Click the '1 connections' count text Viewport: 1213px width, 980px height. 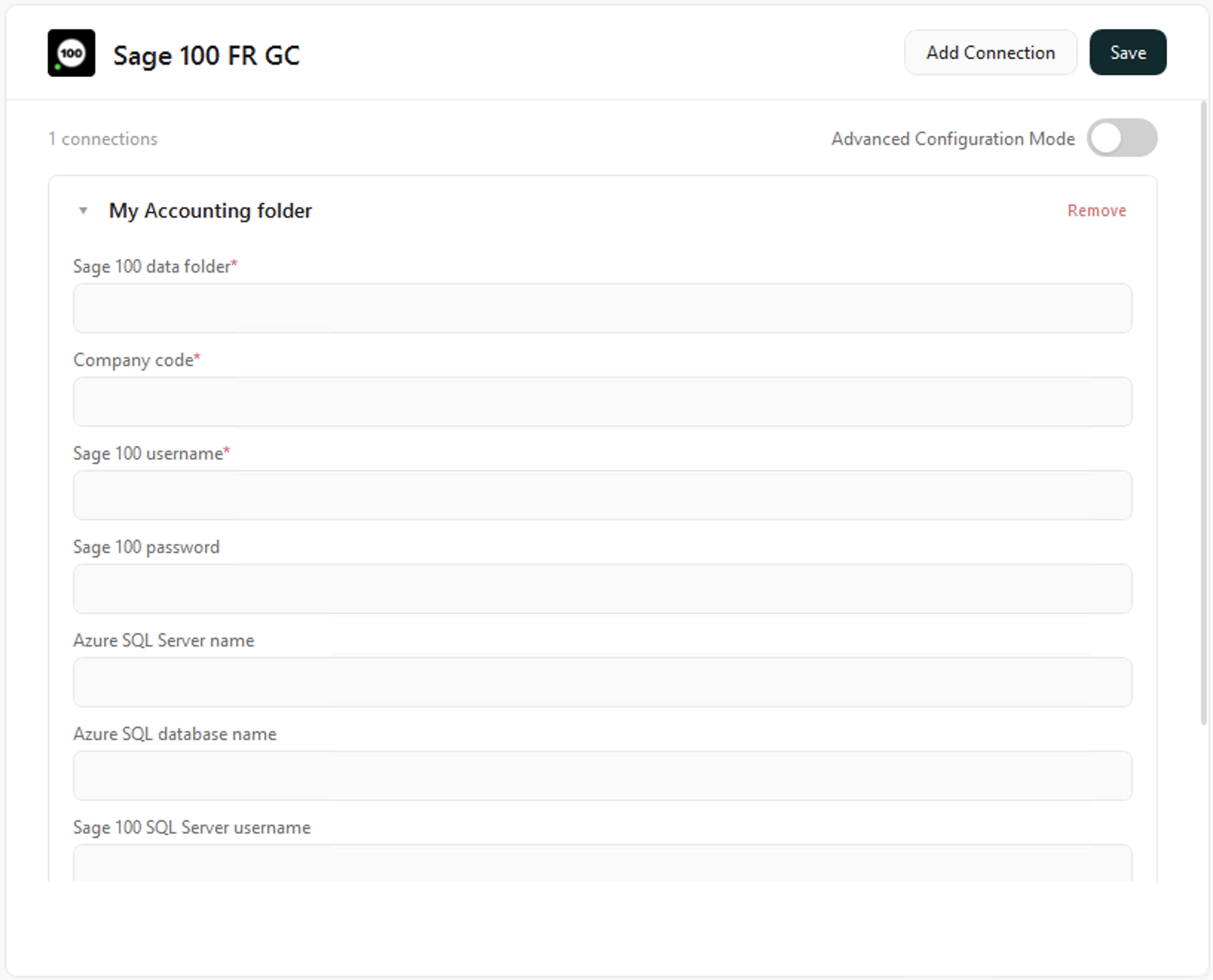tap(103, 139)
